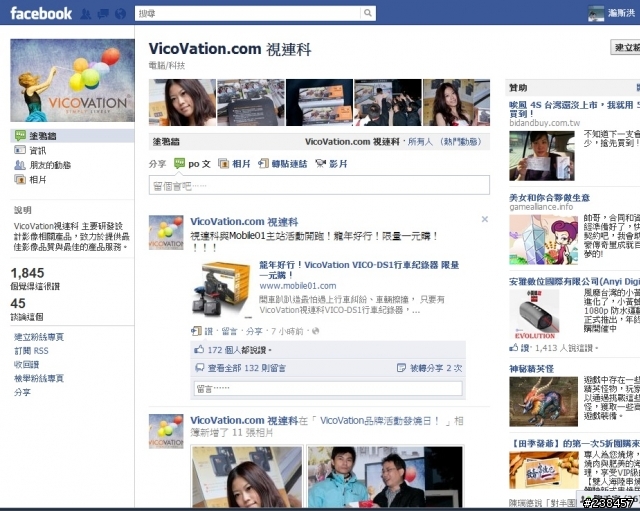Click the 收回讚 link
Image resolution: width=640 pixels, height=511 pixels.
tap(27, 364)
